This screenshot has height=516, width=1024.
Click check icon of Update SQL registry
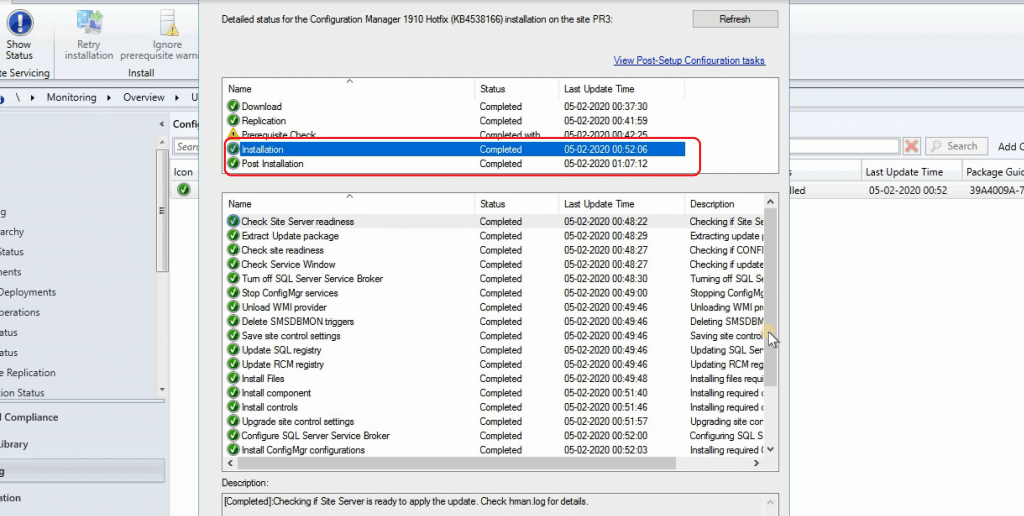click(233, 350)
